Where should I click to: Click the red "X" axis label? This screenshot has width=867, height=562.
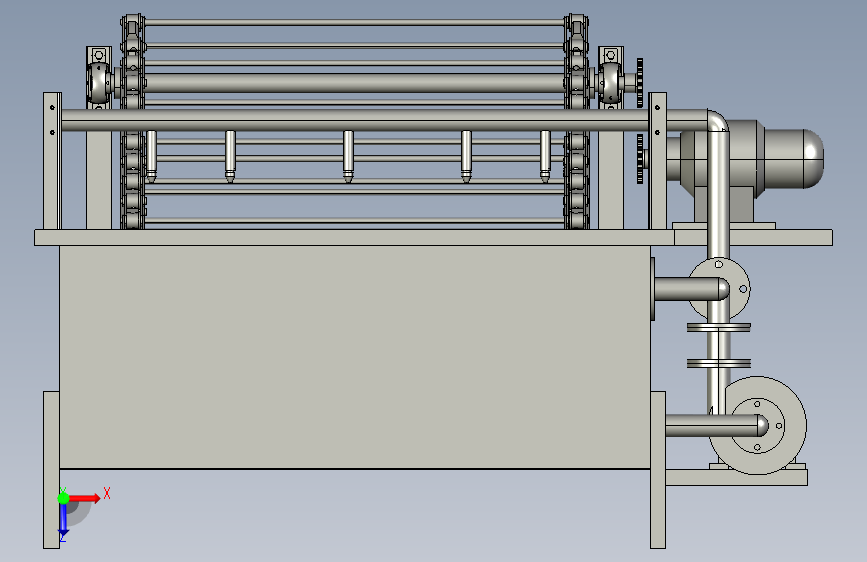pos(107,493)
